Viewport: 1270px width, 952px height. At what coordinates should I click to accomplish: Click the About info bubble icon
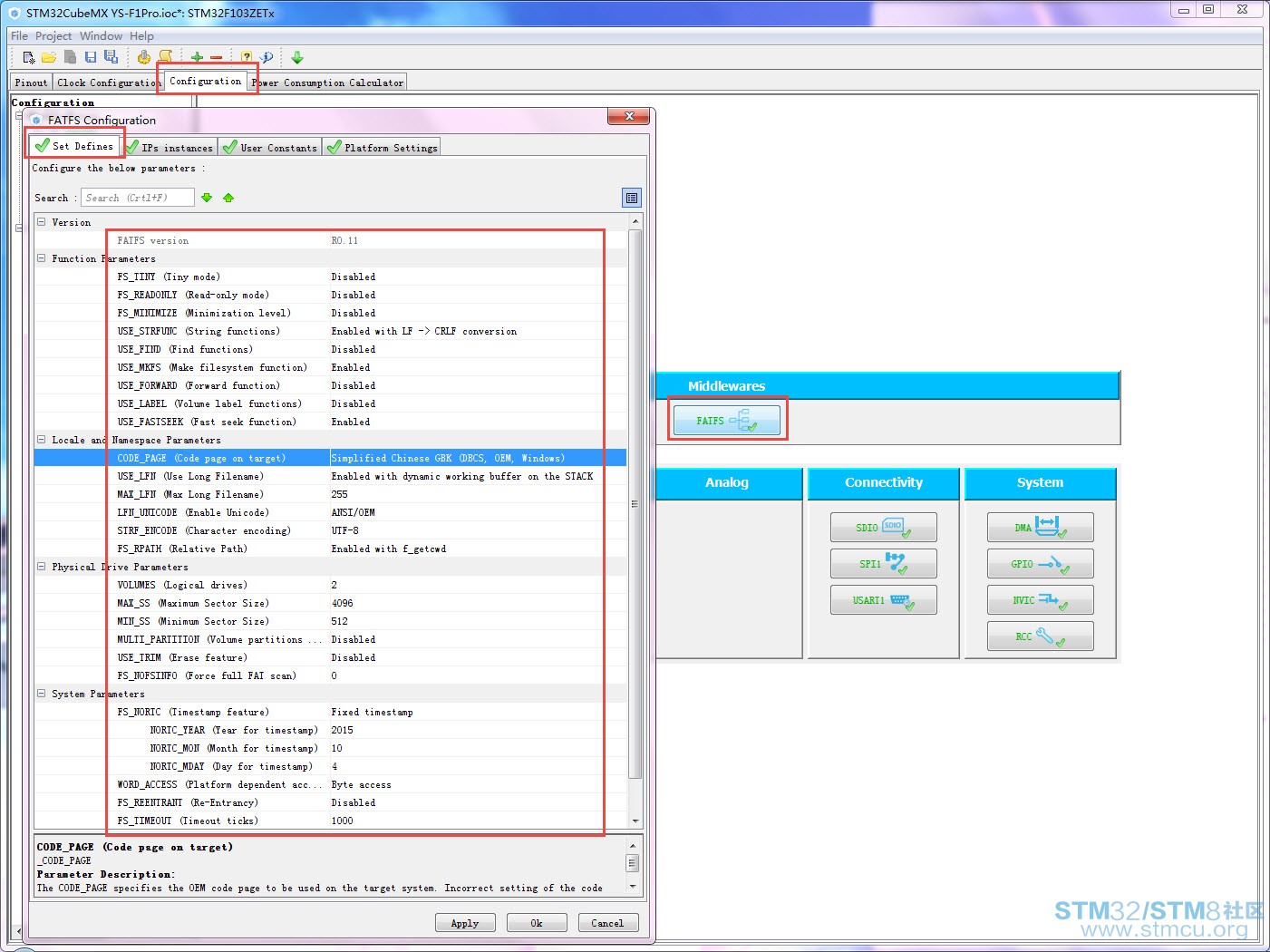click(267, 57)
